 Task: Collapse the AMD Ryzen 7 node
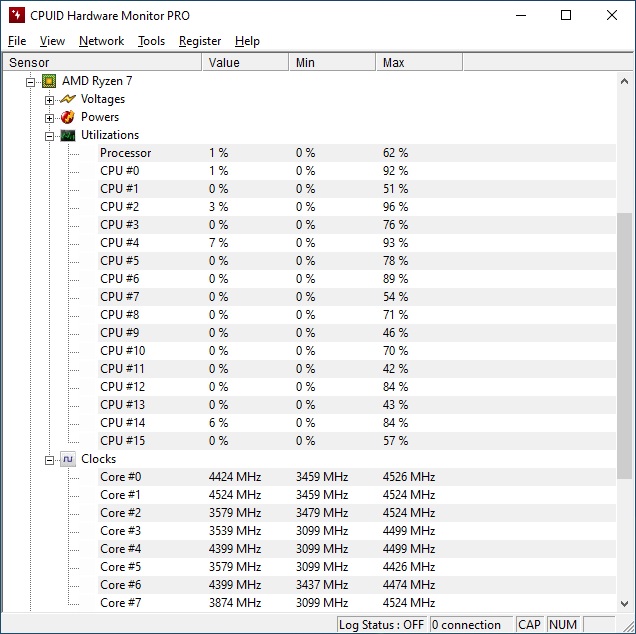click(x=30, y=82)
